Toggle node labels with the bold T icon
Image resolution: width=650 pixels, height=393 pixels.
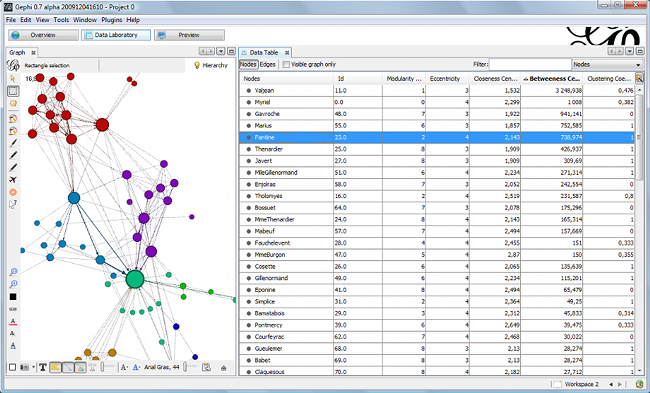[x=42, y=367]
